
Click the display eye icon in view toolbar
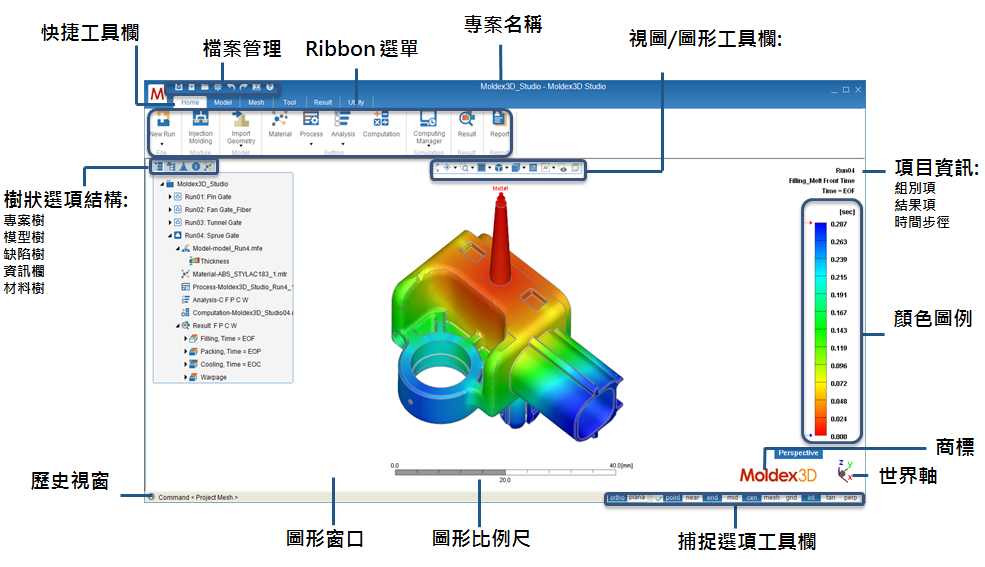[x=563, y=168]
